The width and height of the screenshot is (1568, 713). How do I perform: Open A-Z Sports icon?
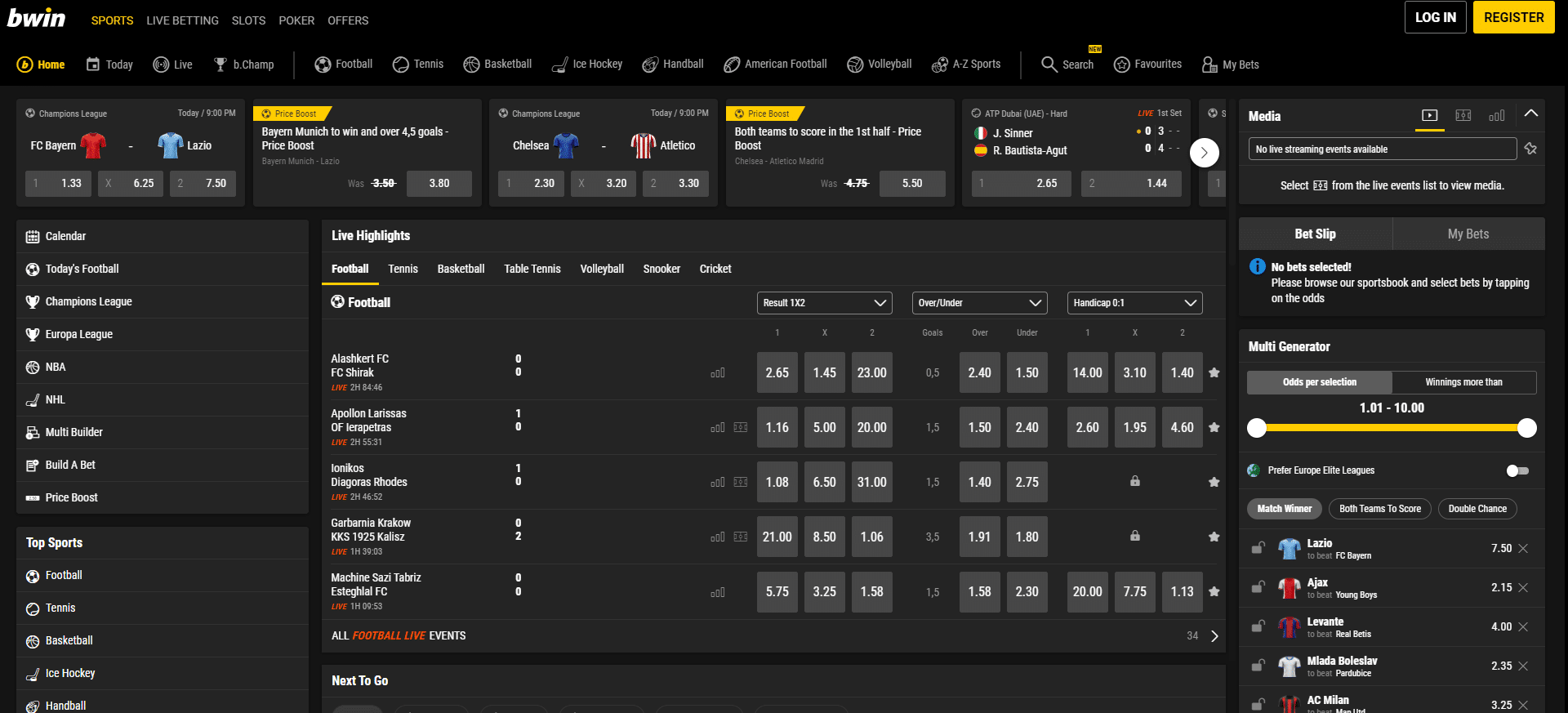pos(940,65)
